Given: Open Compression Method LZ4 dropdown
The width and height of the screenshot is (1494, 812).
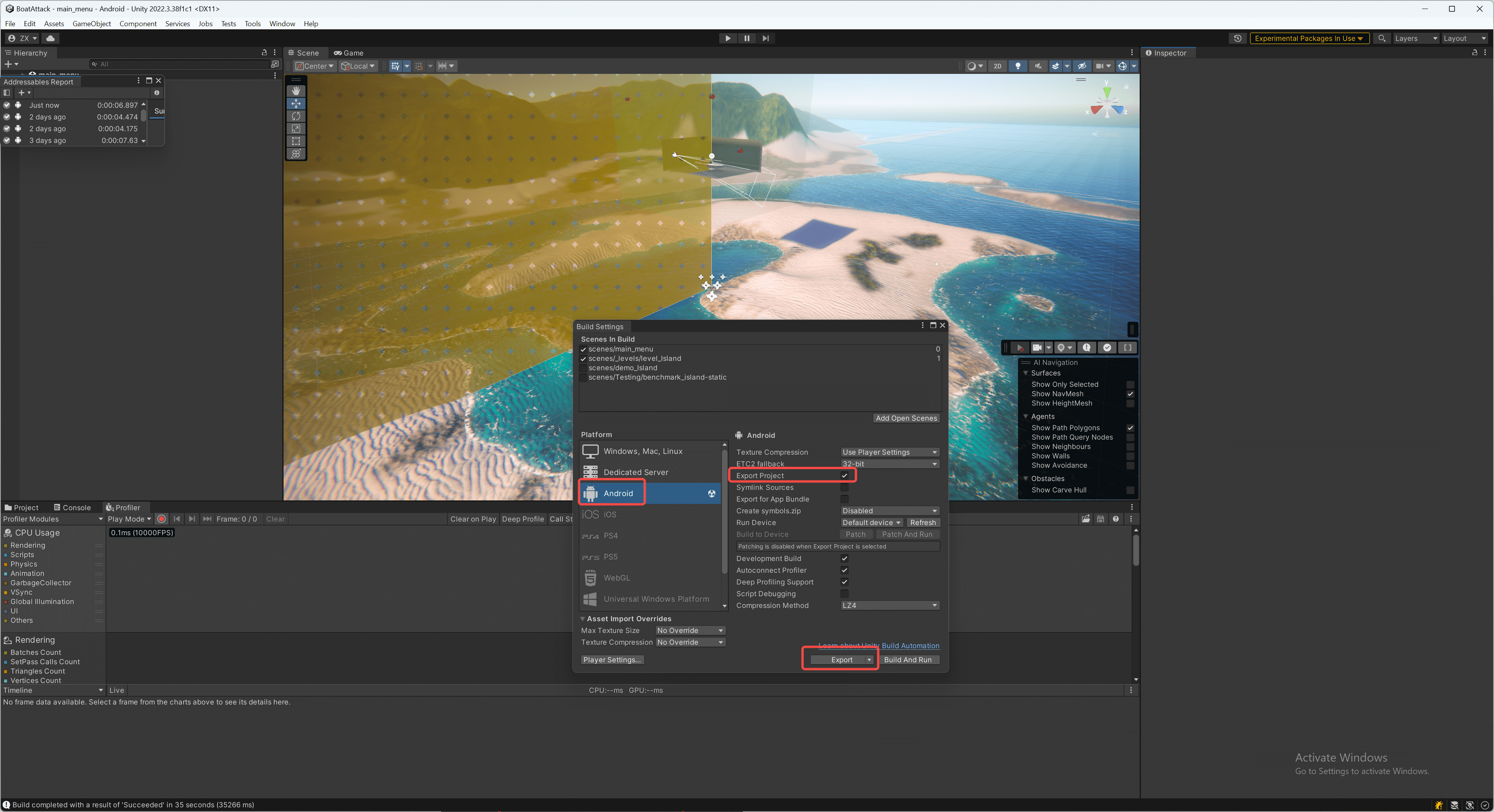Looking at the screenshot, I should [x=889, y=605].
